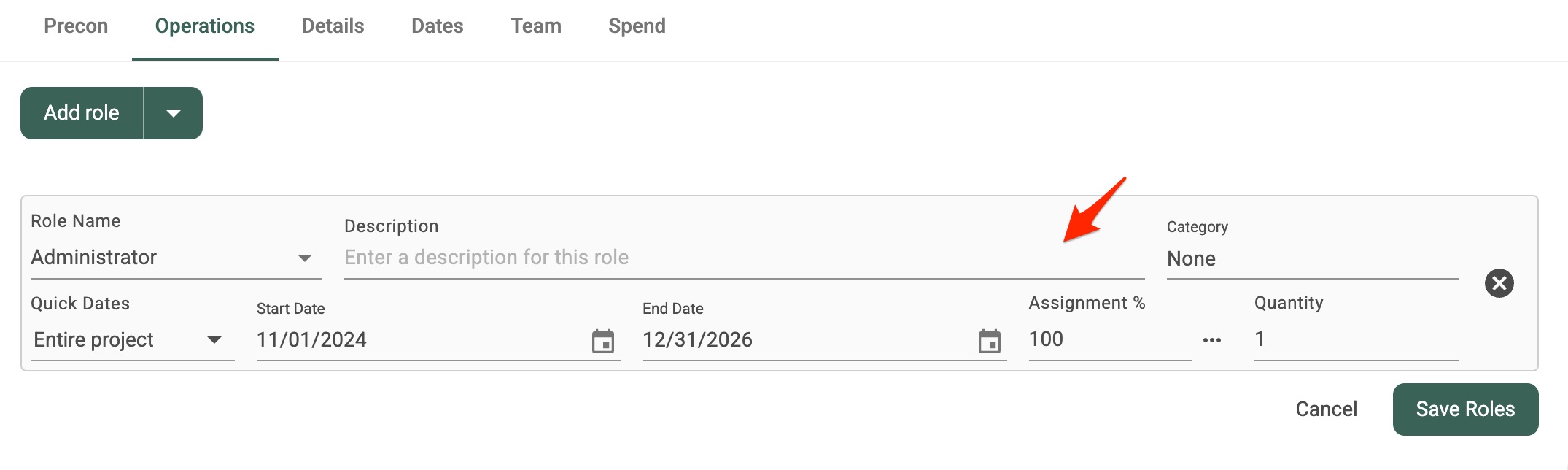The width and height of the screenshot is (1568, 470).
Task: Remove the Administrator role row
Action: click(1499, 283)
